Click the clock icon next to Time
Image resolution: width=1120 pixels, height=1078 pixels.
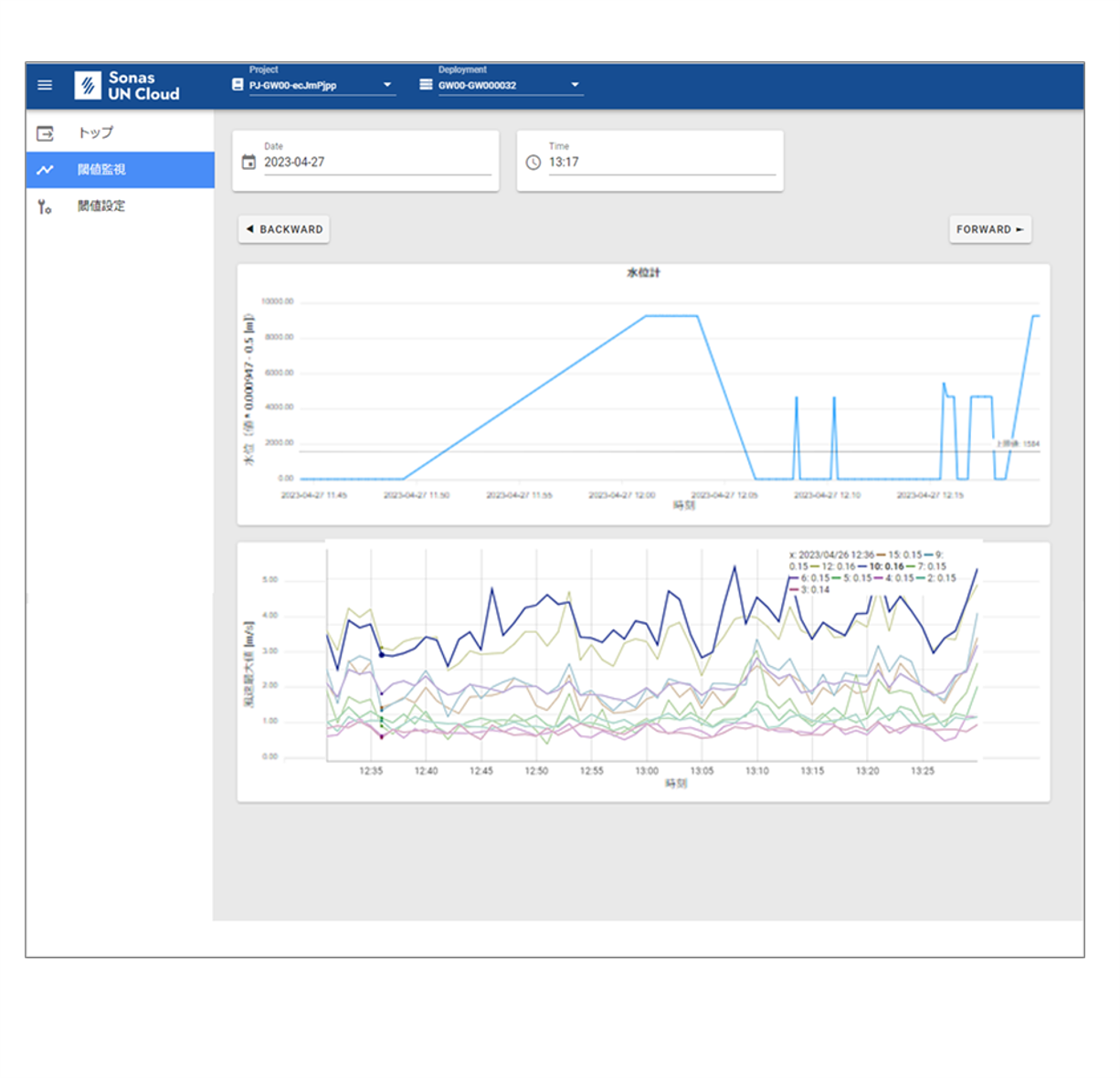click(534, 163)
